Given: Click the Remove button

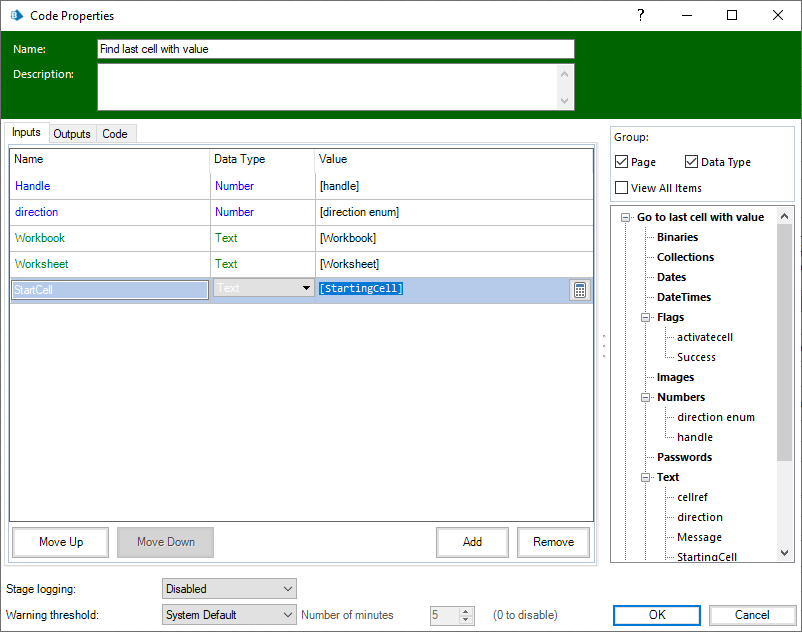Looking at the screenshot, I should coord(553,542).
